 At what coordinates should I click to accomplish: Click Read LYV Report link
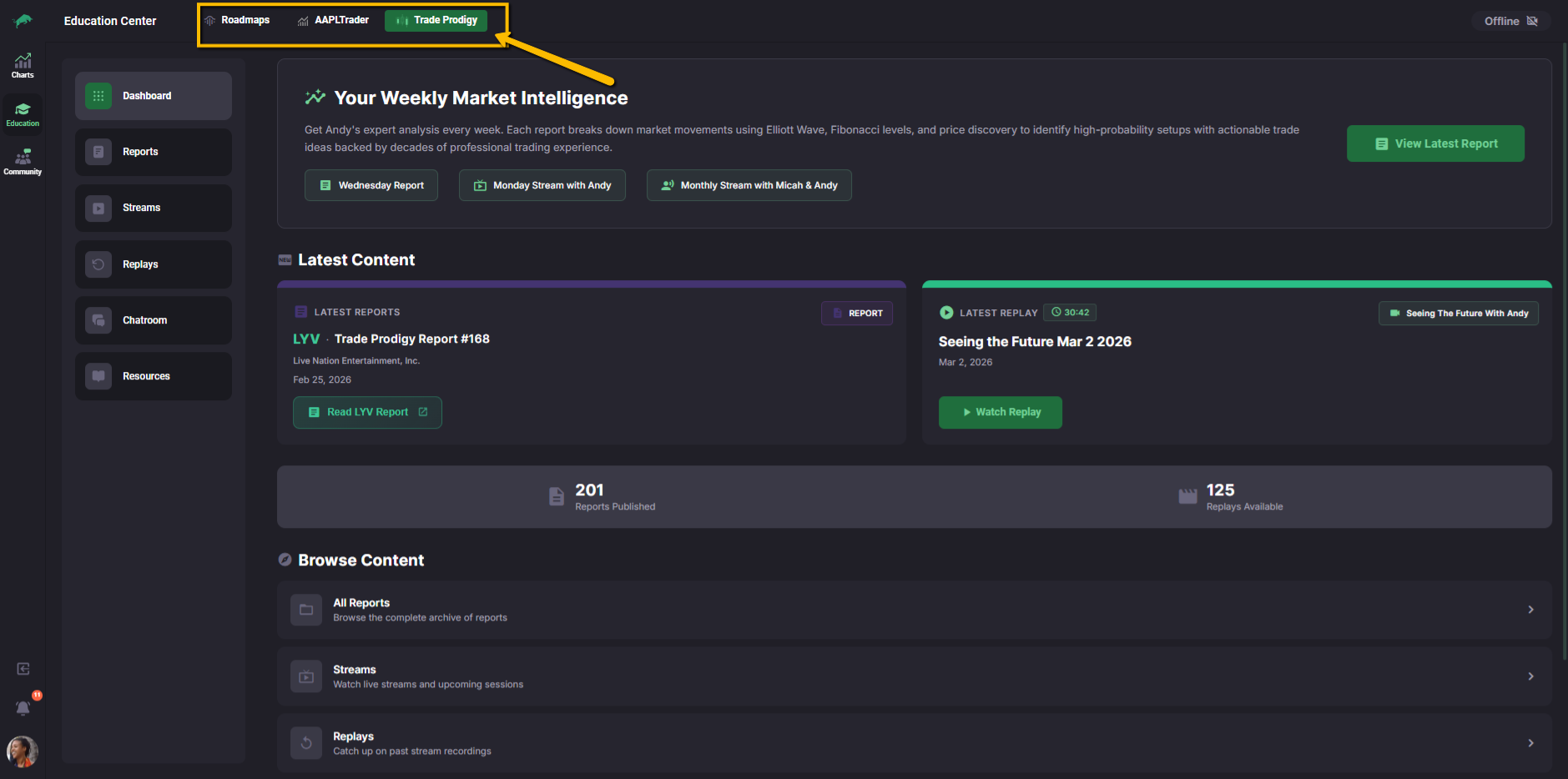367,412
